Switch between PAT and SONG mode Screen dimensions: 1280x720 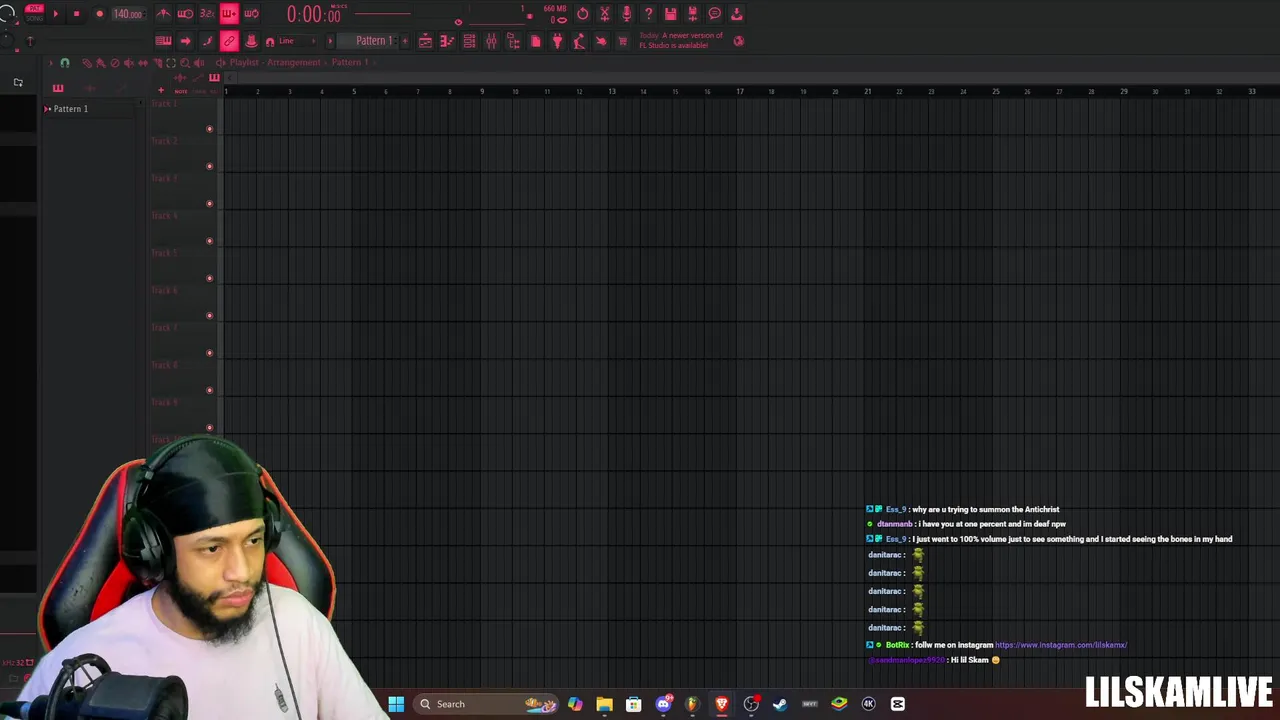tap(34, 14)
